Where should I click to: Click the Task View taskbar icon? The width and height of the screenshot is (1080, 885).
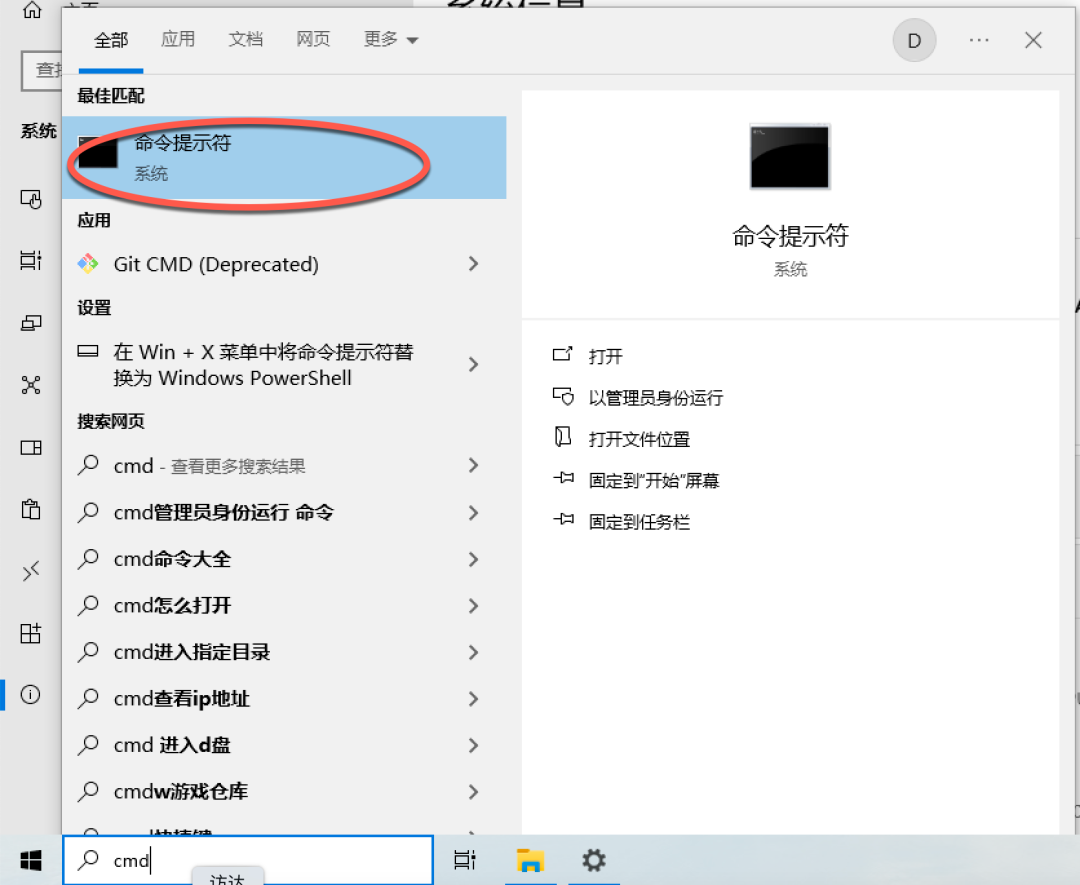tap(466, 860)
